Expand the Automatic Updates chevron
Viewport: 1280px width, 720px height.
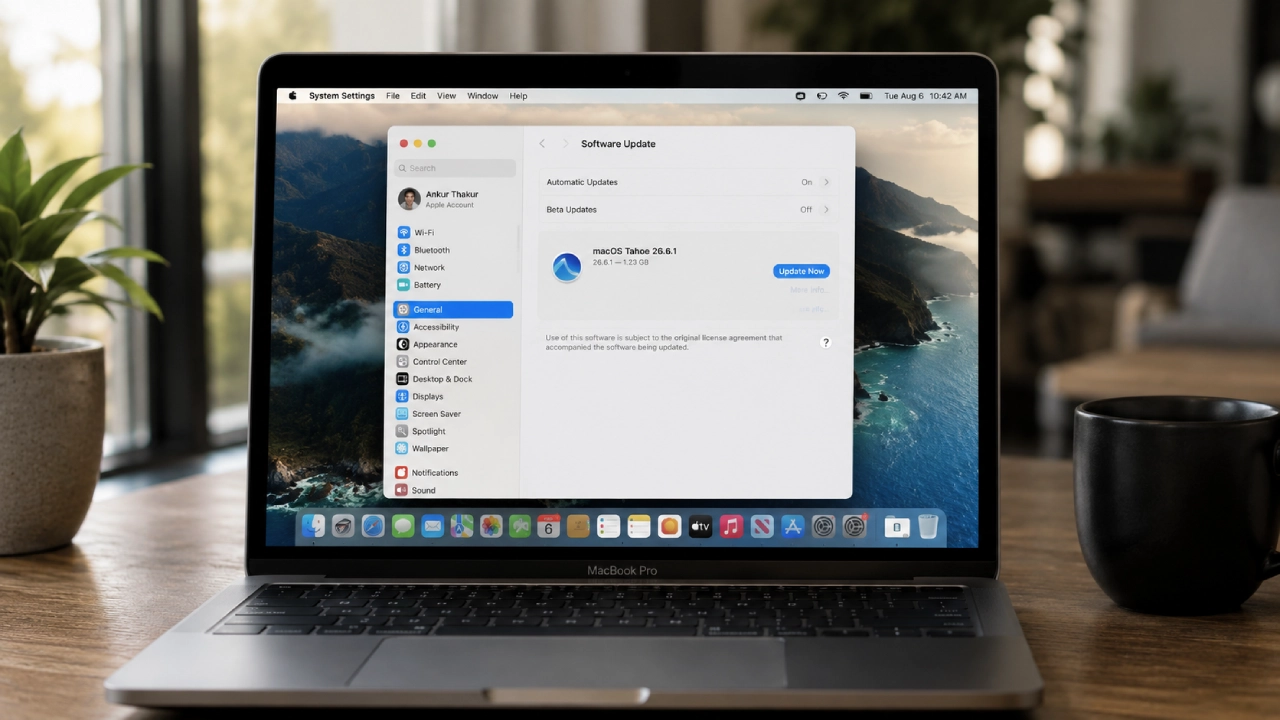(826, 182)
